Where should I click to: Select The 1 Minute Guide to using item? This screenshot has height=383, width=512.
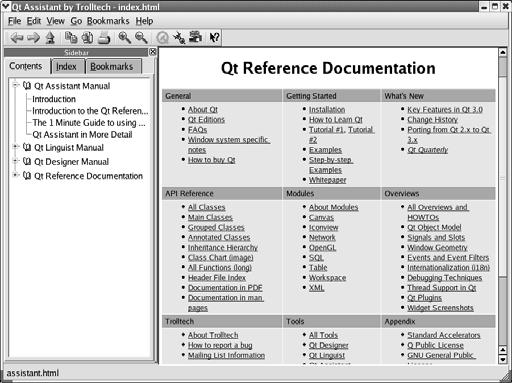tap(89, 123)
